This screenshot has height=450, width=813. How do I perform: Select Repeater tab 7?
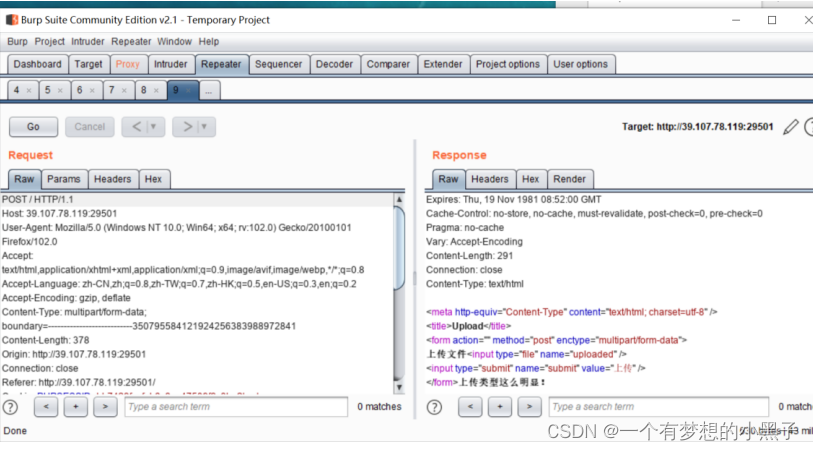tap(111, 91)
